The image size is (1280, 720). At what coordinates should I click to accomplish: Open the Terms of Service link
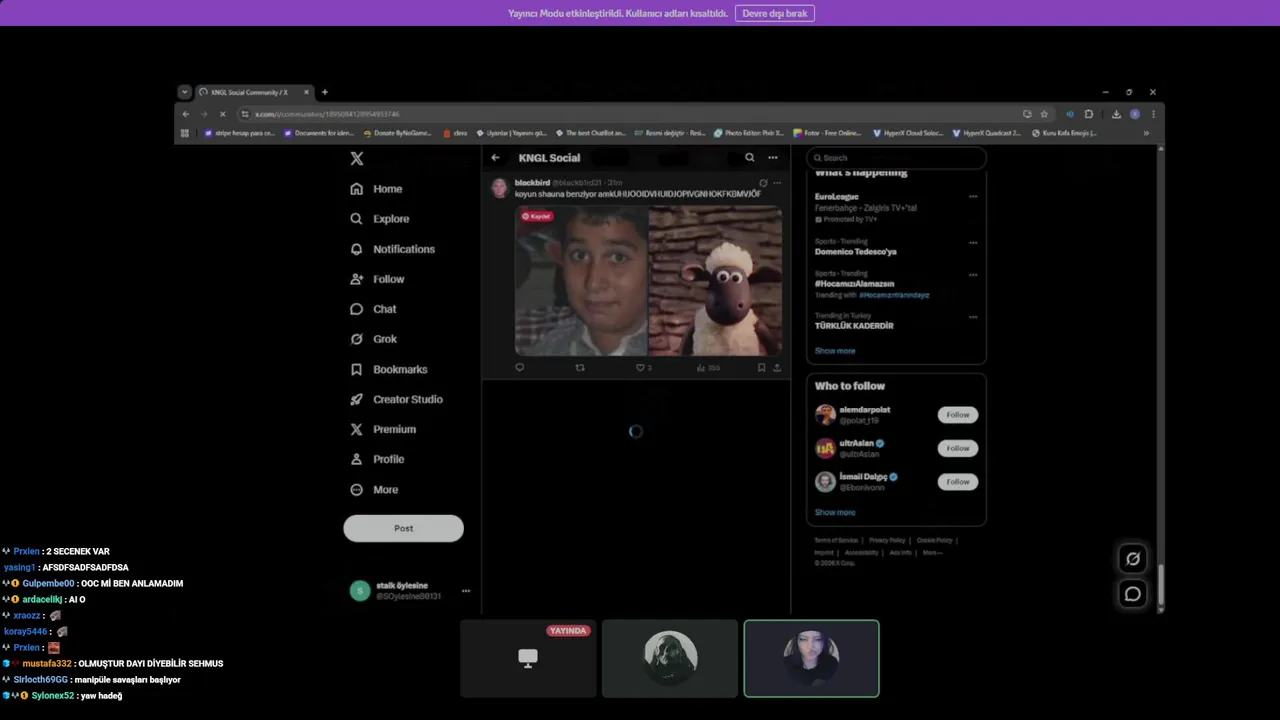(836, 540)
